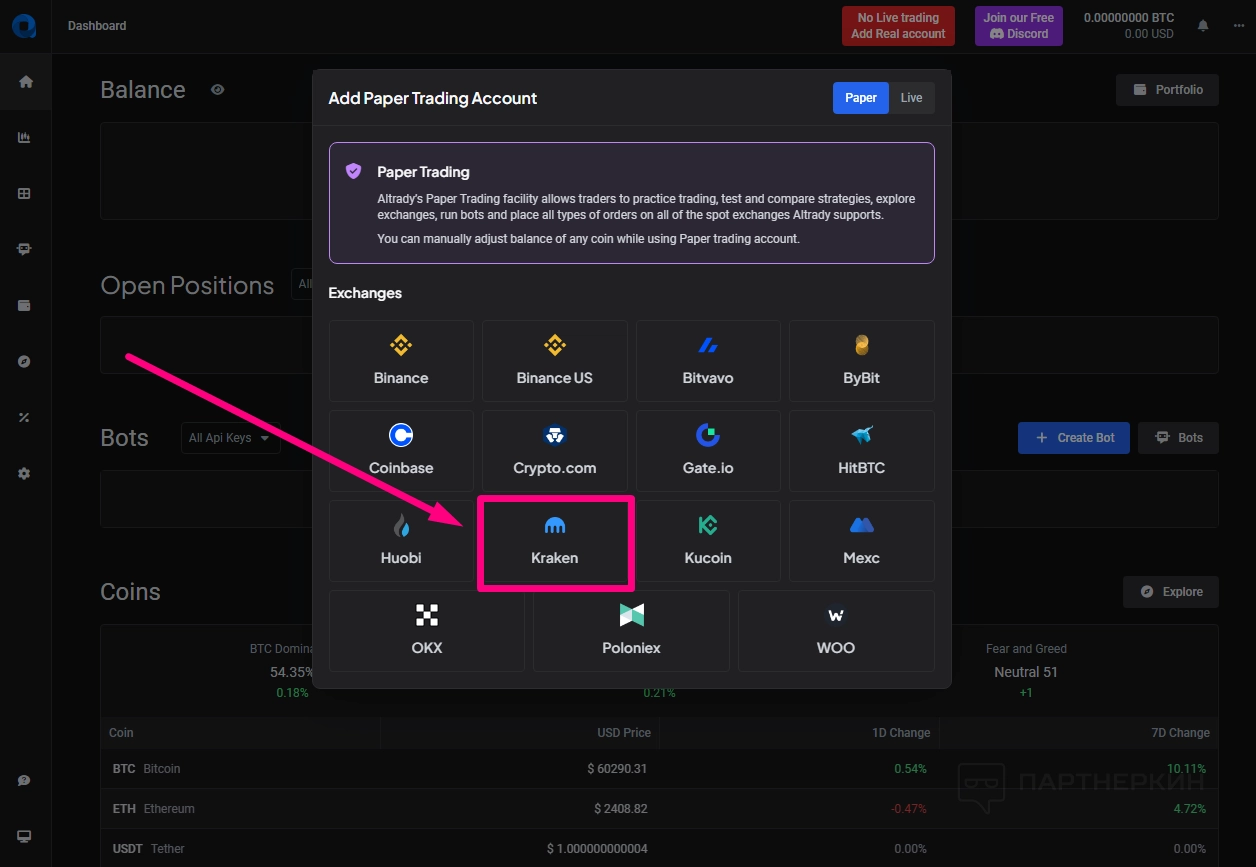Click the Create Bot button
Viewport: 1256px width, 867px height.
(1073, 438)
